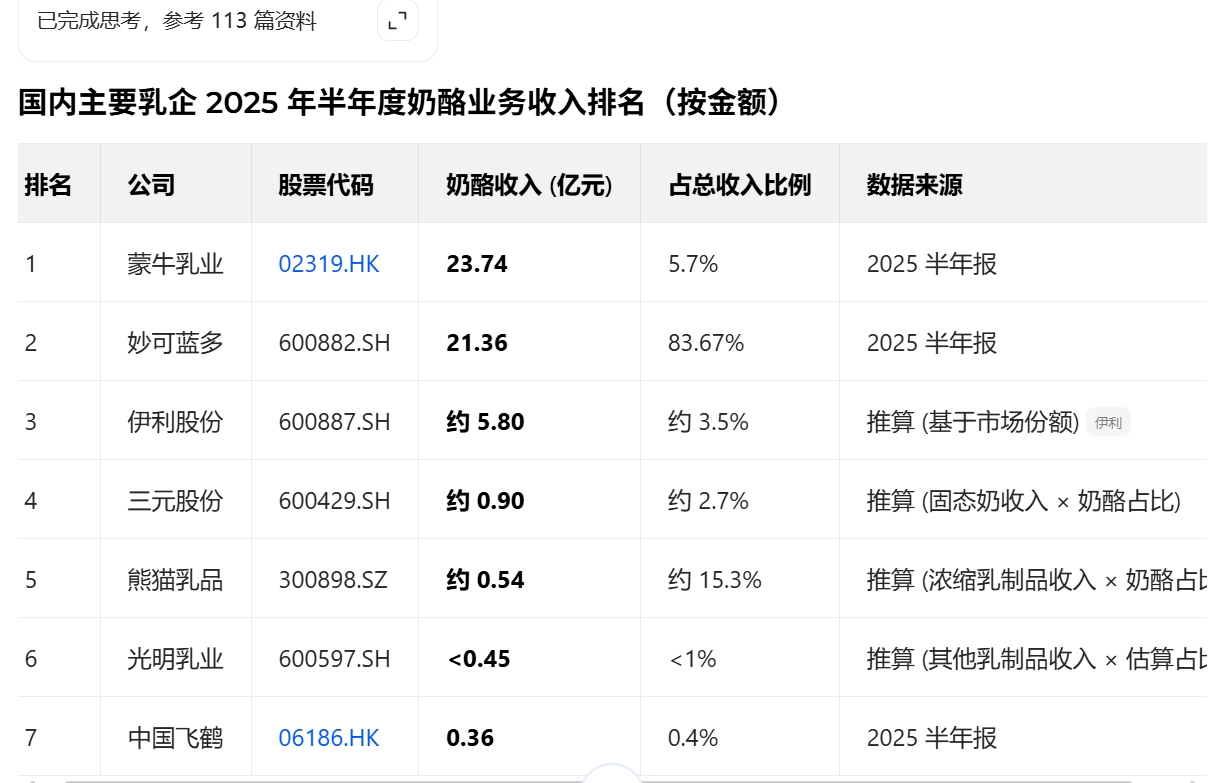
Task: Click the stock code 600882.SH
Action: [x=335, y=343]
